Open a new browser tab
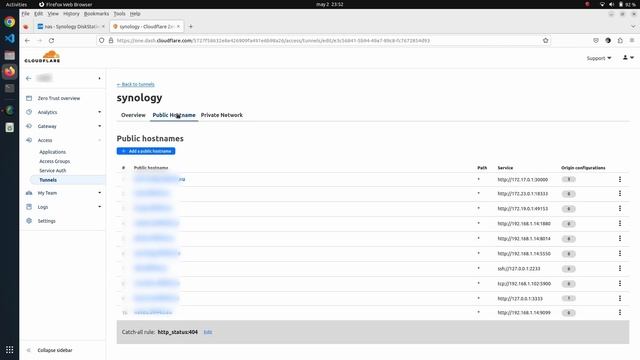 191,27
